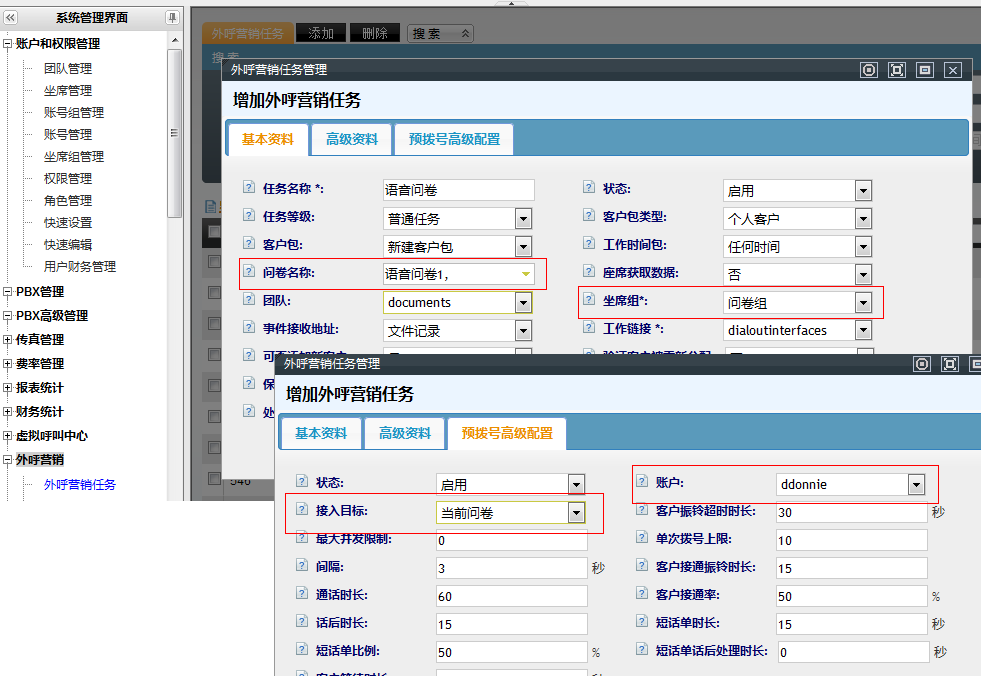Click help icon next to 问卷名称
This screenshot has height=676, width=981.
[x=249, y=273]
